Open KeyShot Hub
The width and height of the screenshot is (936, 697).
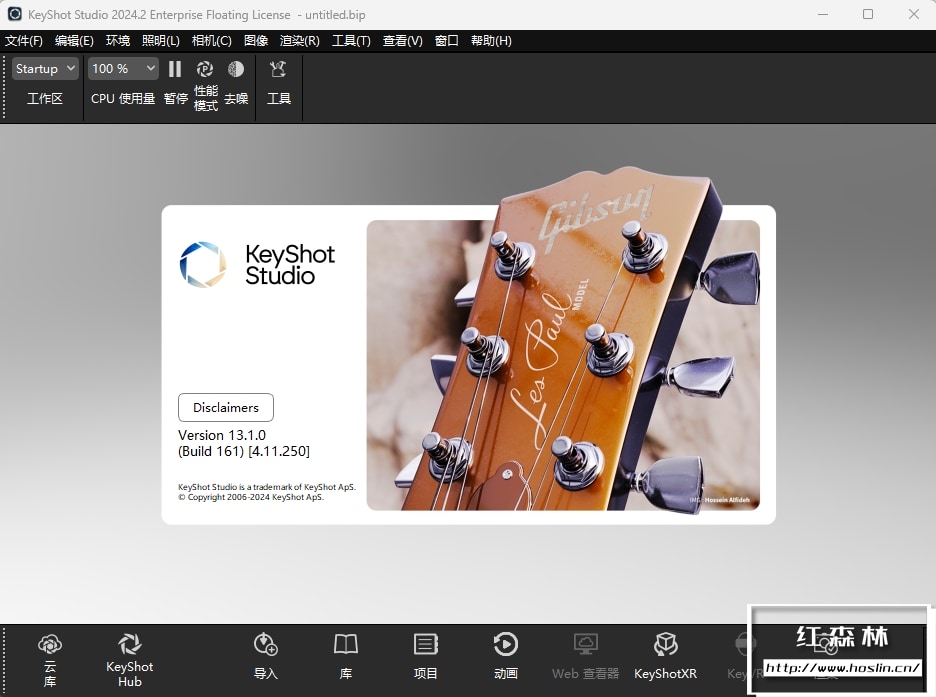tap(130, 659)
